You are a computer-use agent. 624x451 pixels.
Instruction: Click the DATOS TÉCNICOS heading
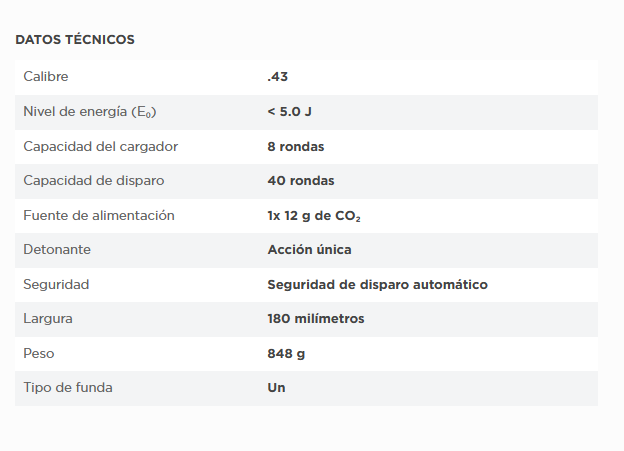75,40
